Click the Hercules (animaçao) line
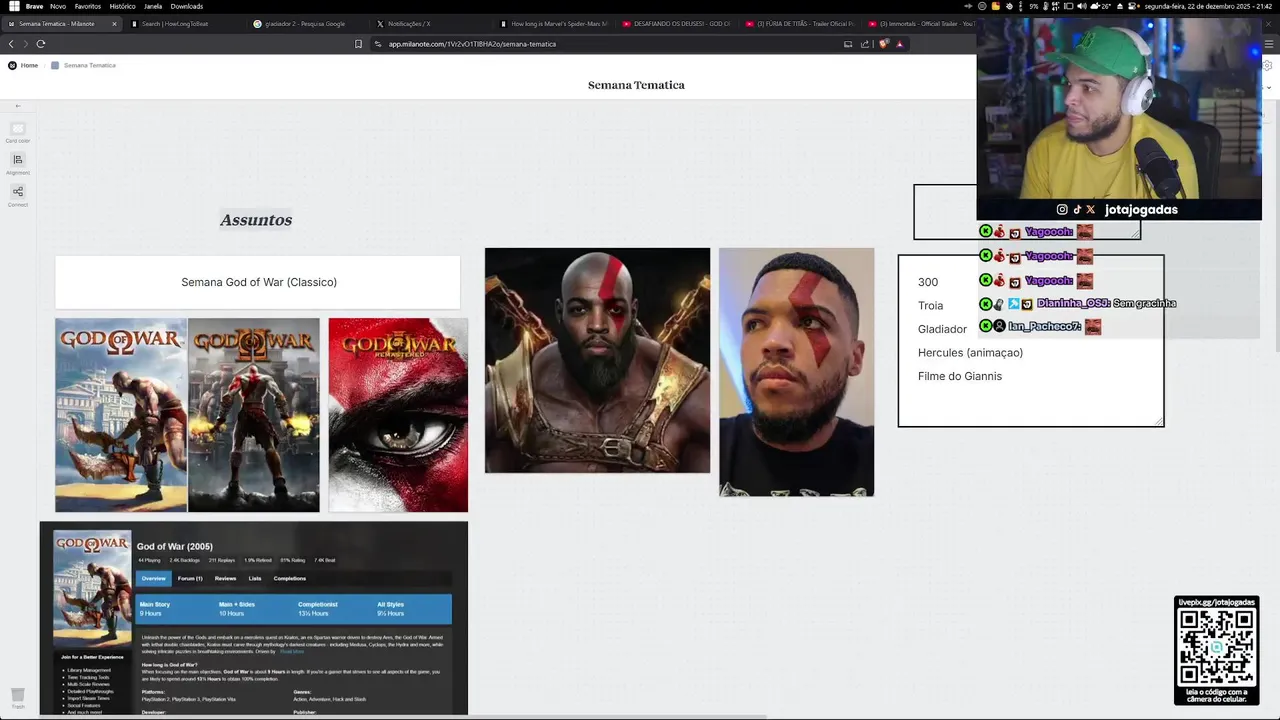The height and width of the screenshot is (720, 1280). [970, 353]
